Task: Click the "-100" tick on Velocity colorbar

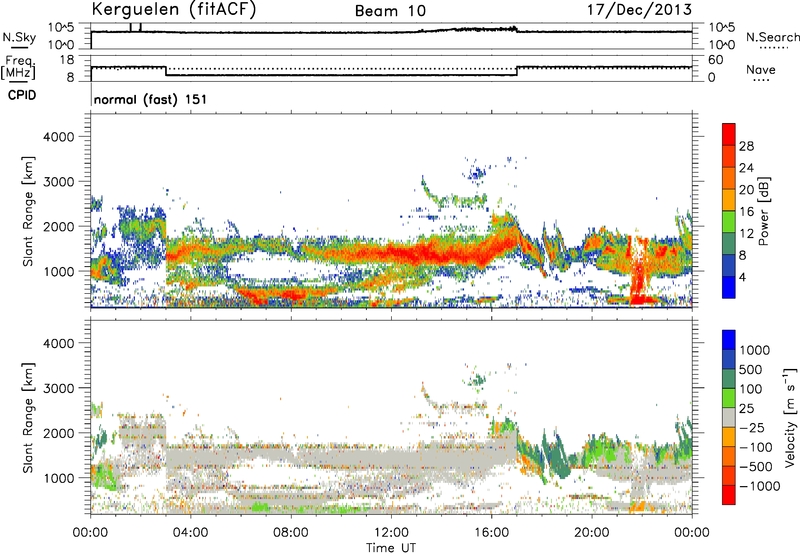Action: coord(756,447)
